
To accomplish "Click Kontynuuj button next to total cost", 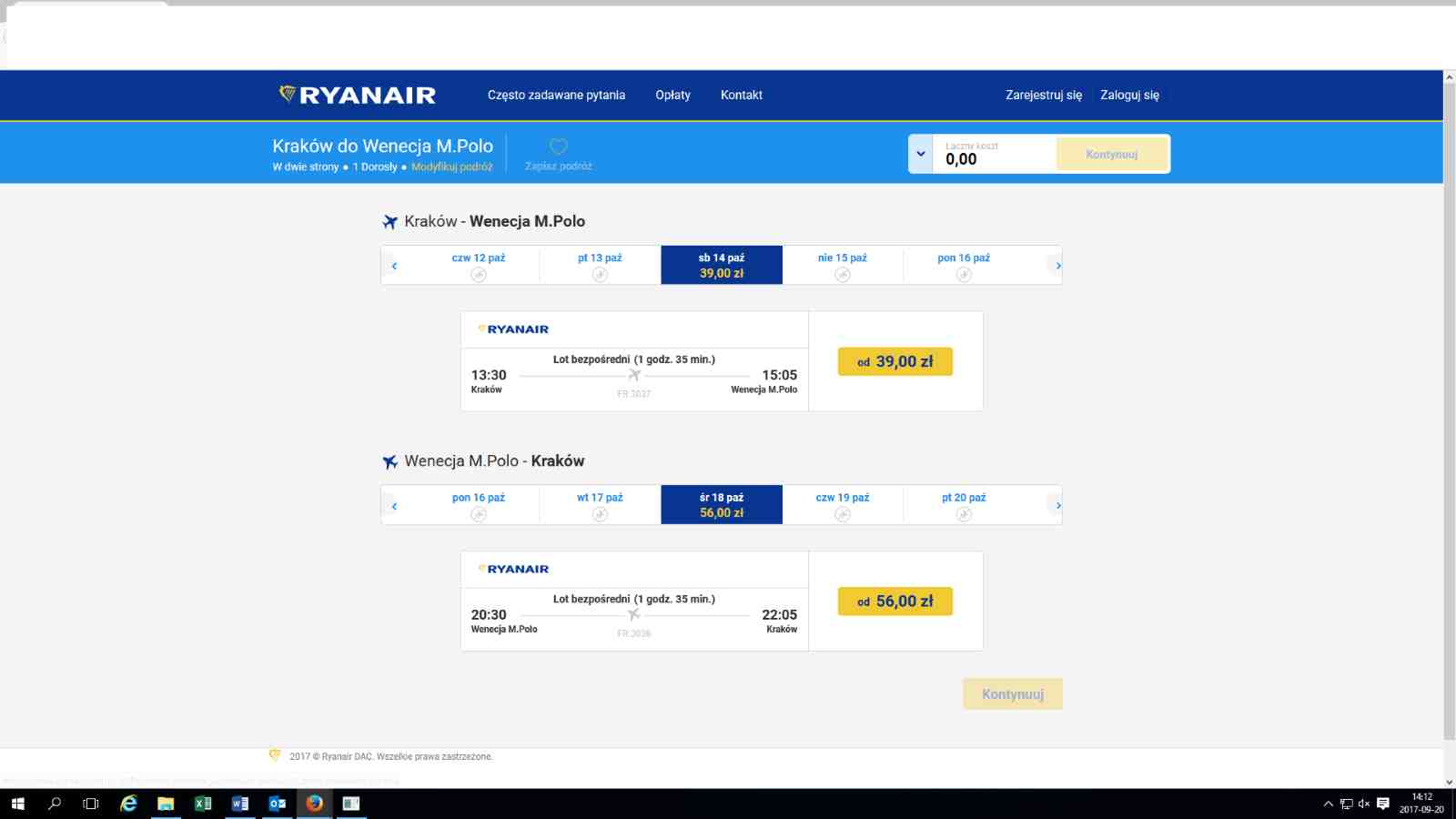I will (x=1112, y=154).
